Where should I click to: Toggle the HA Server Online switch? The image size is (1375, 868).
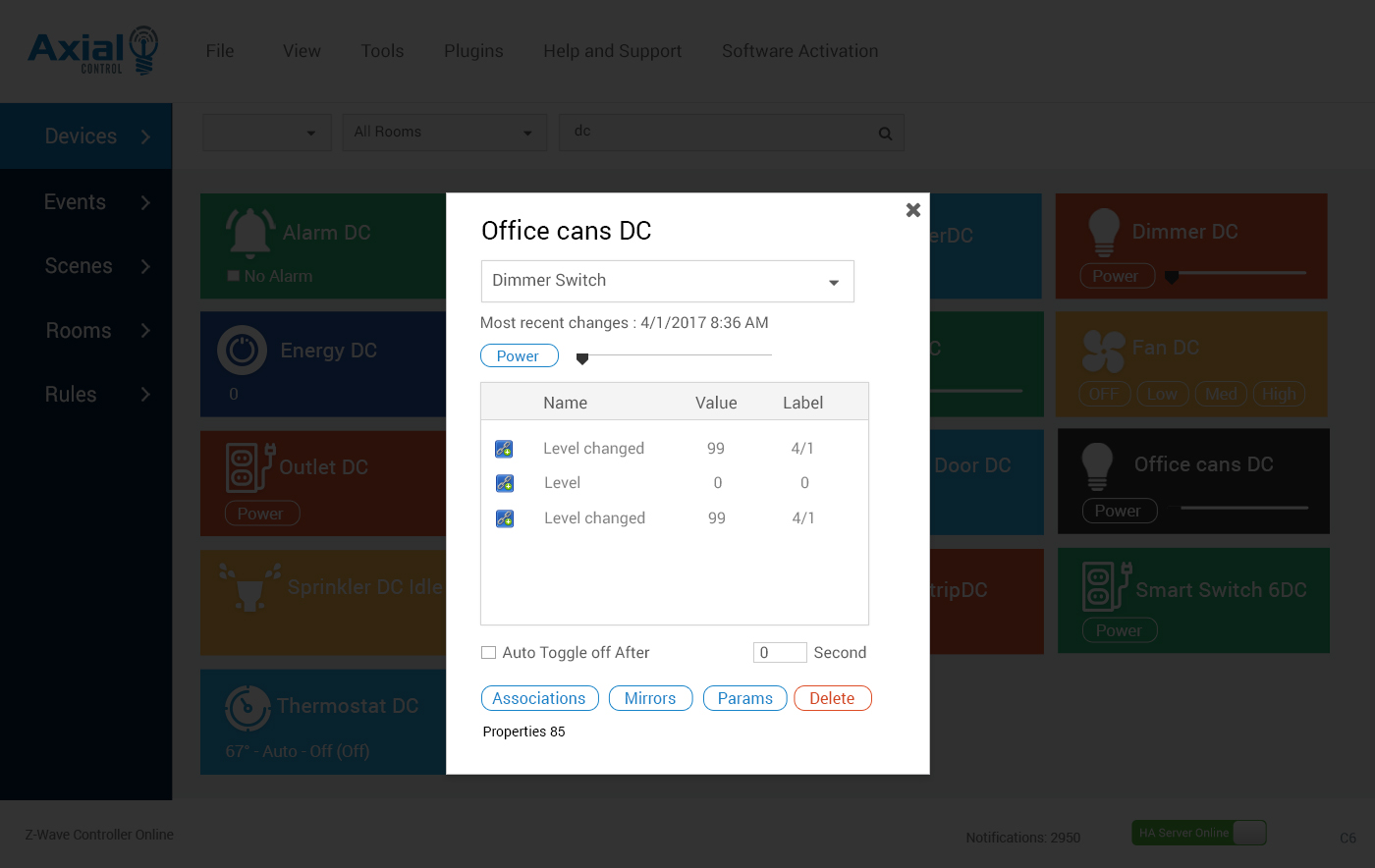coord(1199,833)
